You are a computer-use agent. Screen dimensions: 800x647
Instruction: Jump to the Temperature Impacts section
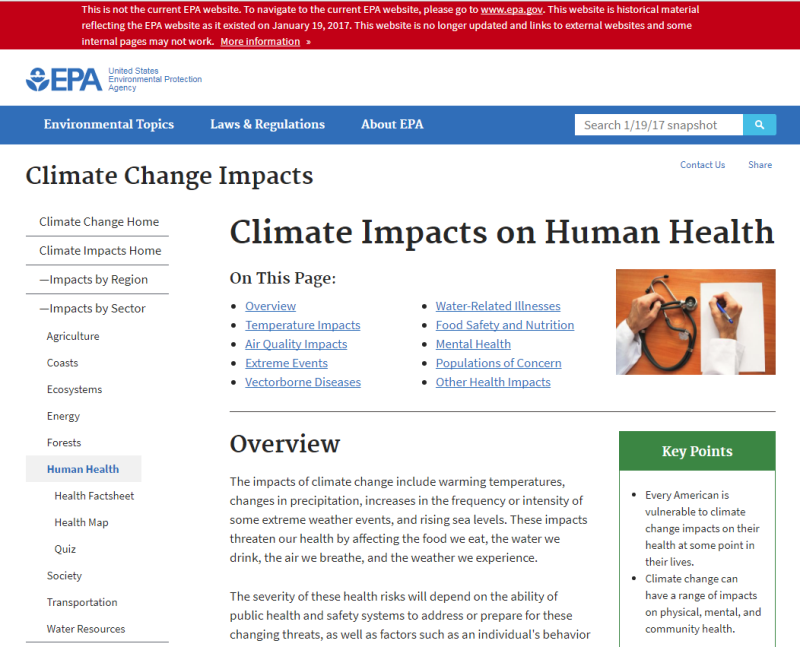coord(302,324)
